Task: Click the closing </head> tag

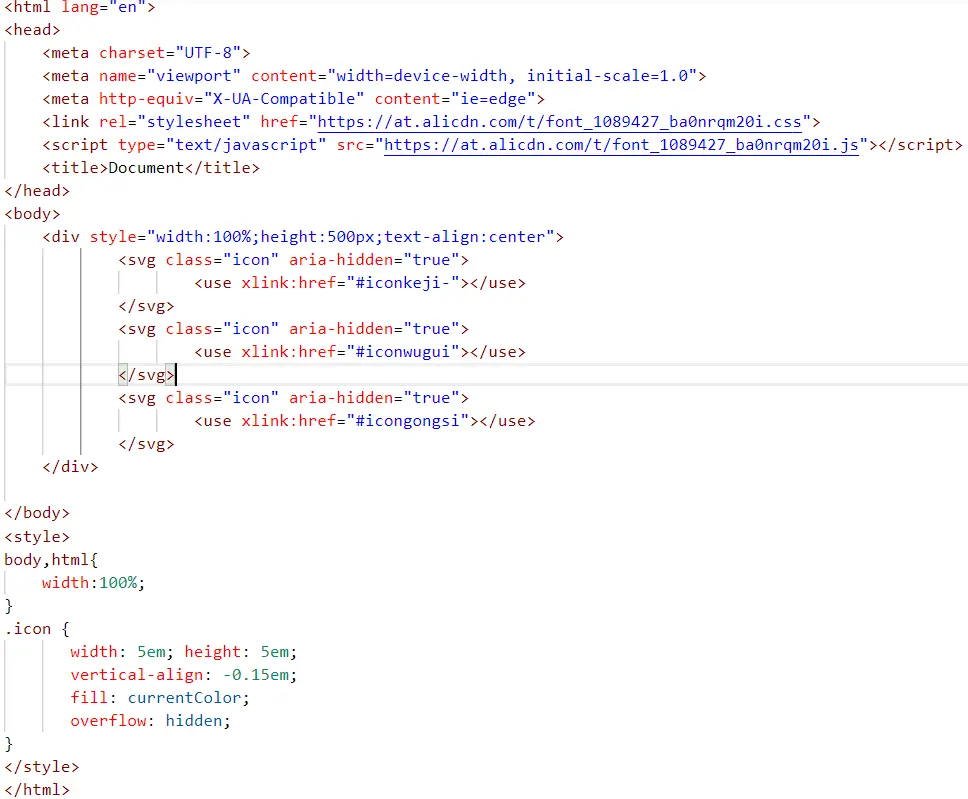Action: coord(37,191)
